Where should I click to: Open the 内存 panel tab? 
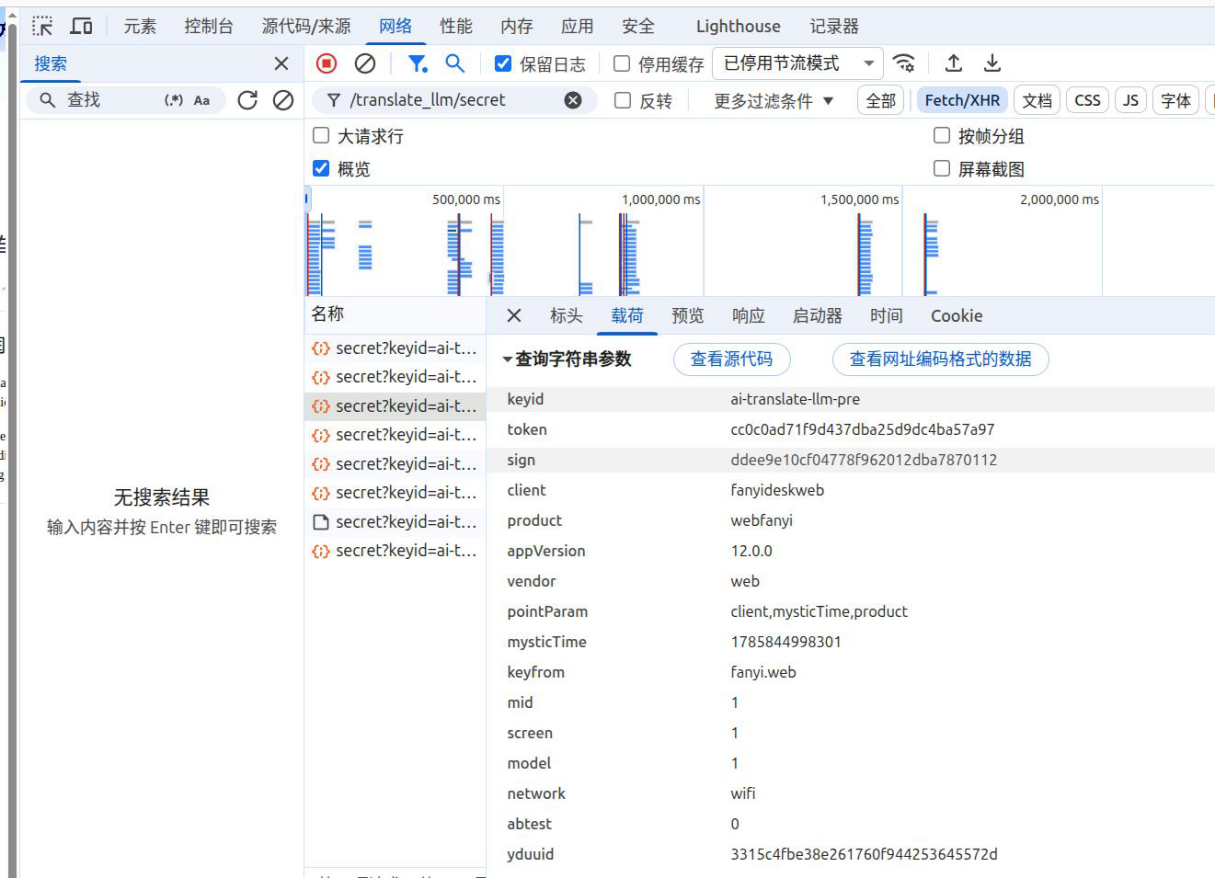(x=517, y=27)
